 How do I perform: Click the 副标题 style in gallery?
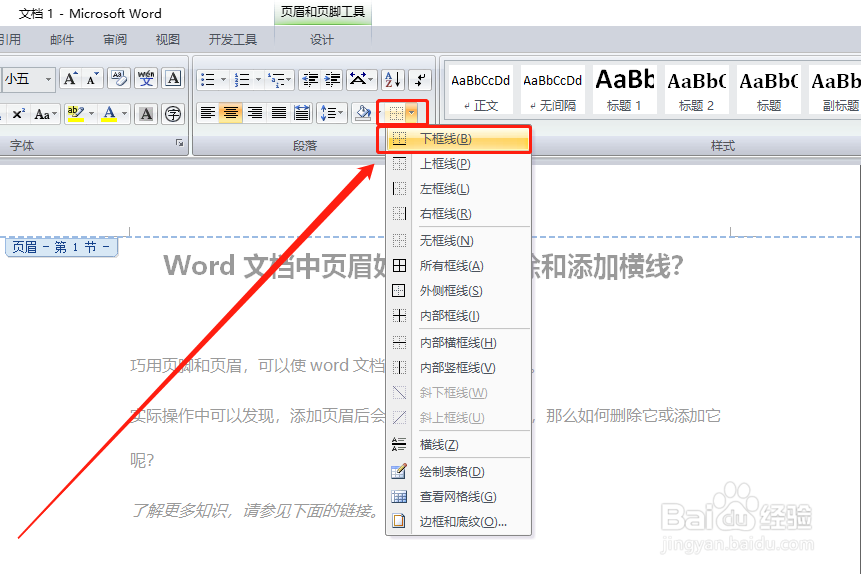(836, 90)
